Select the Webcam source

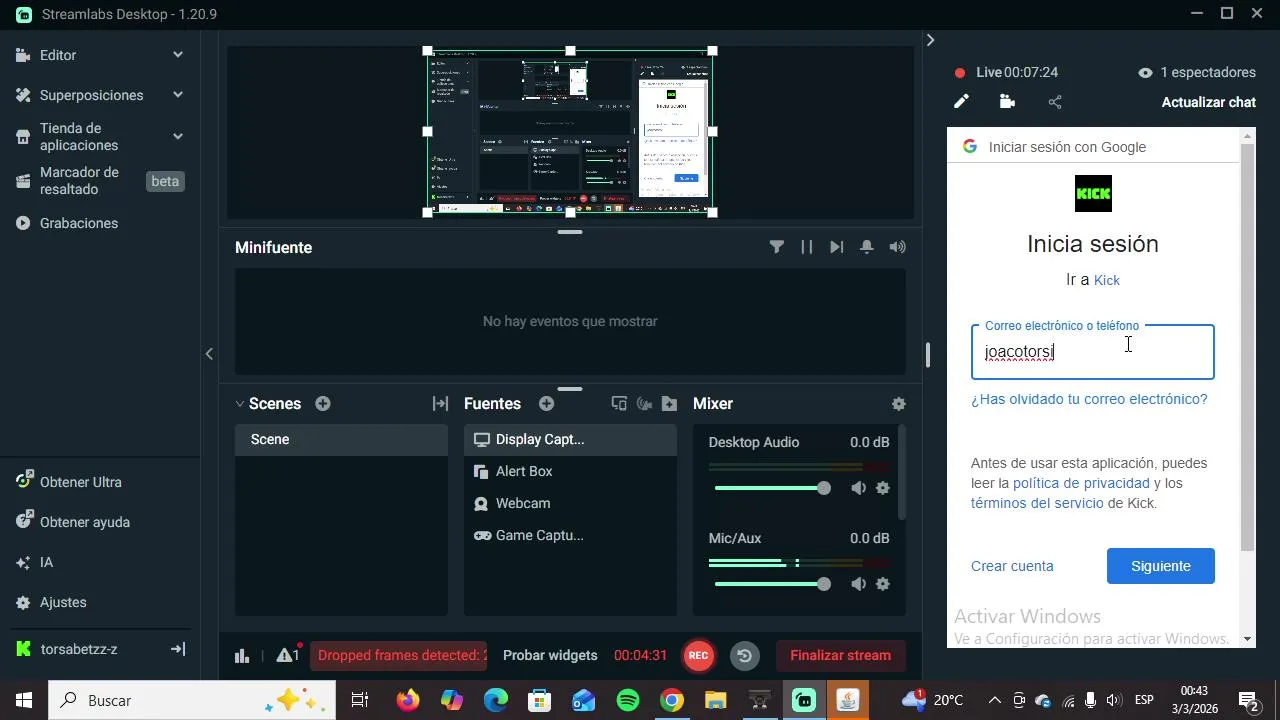[x=570, y=503]
